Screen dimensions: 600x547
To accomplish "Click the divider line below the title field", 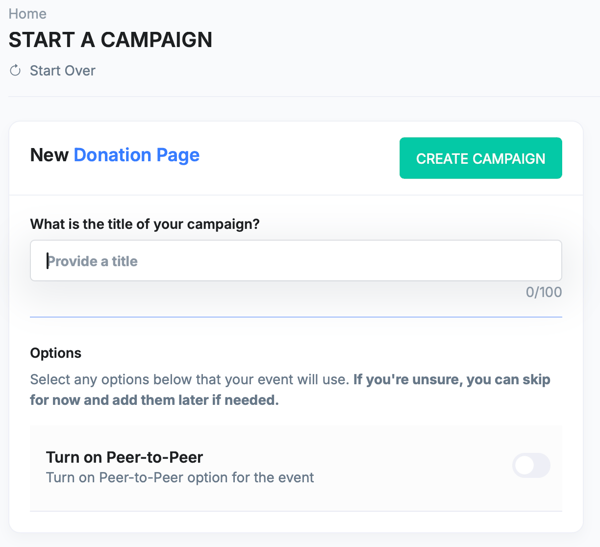I will 296,317.
